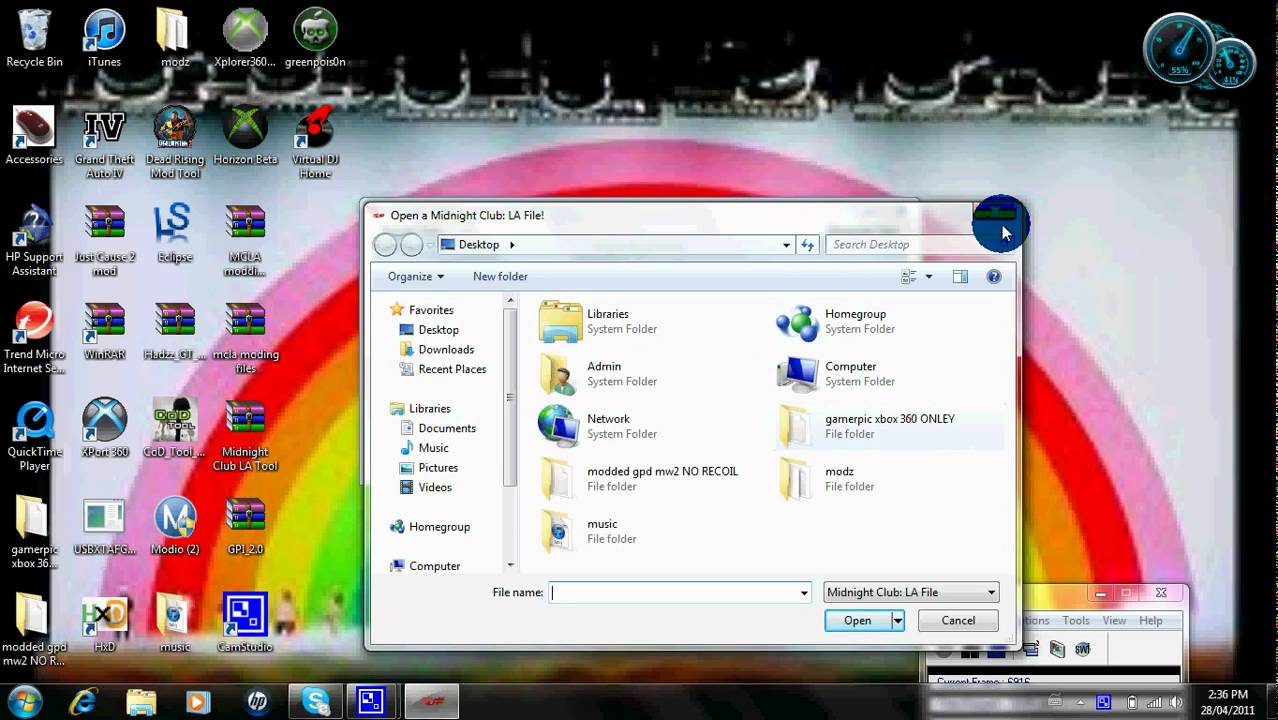Click the Back arrow in the dialog
The height and width of the screenshot is (720, 1278).
coord(385,245)
